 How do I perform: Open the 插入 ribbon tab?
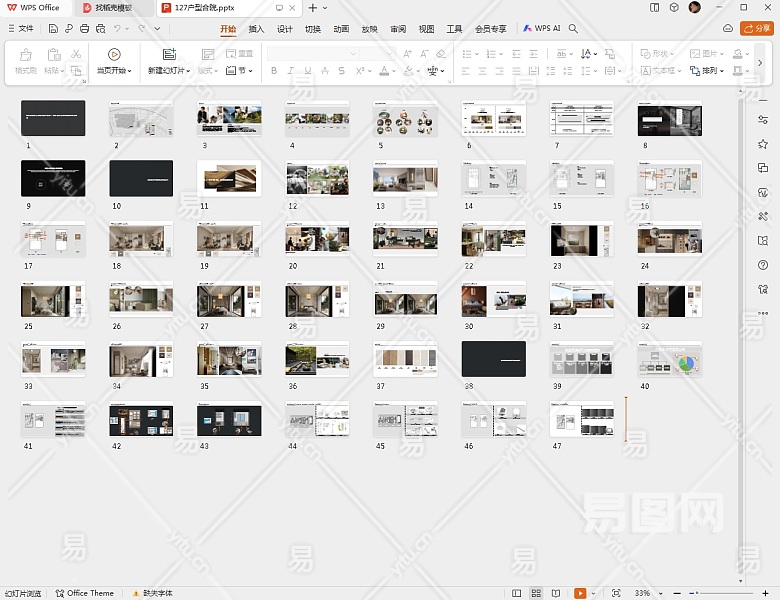click(256, 29)
